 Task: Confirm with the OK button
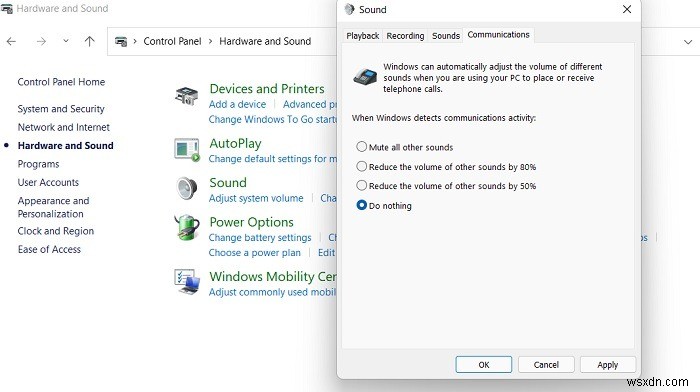coord(483,365)
